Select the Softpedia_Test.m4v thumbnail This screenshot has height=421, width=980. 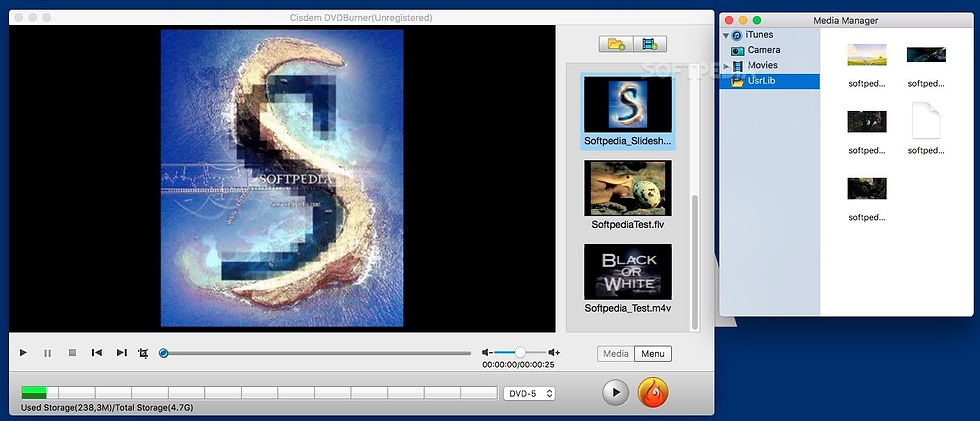point(628,279)
